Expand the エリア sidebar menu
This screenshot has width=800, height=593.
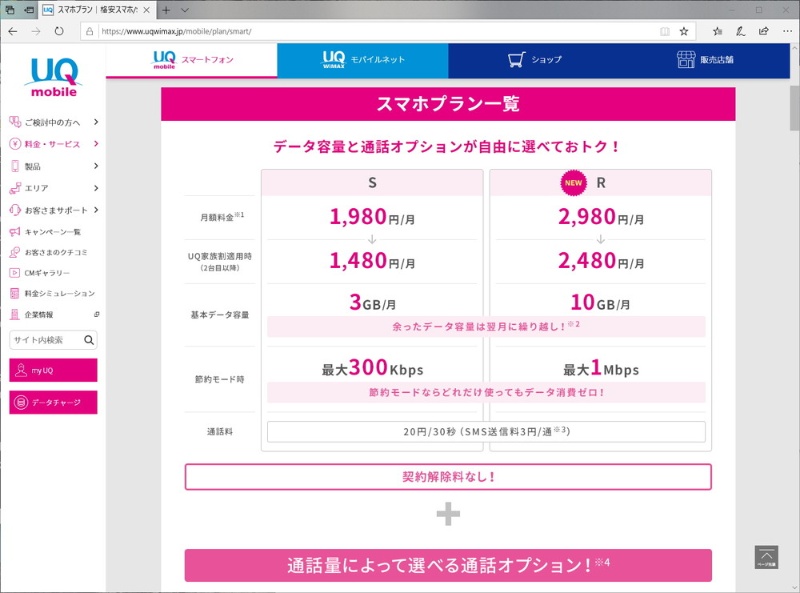click(54, 188)
